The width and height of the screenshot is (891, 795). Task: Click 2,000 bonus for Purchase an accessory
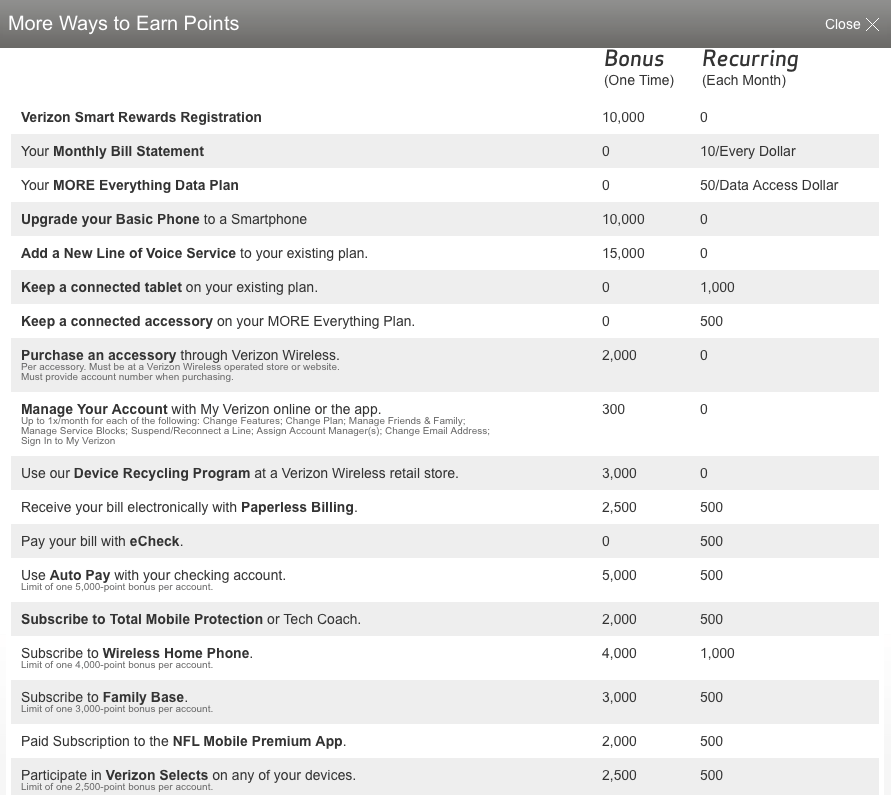(619, 355)
